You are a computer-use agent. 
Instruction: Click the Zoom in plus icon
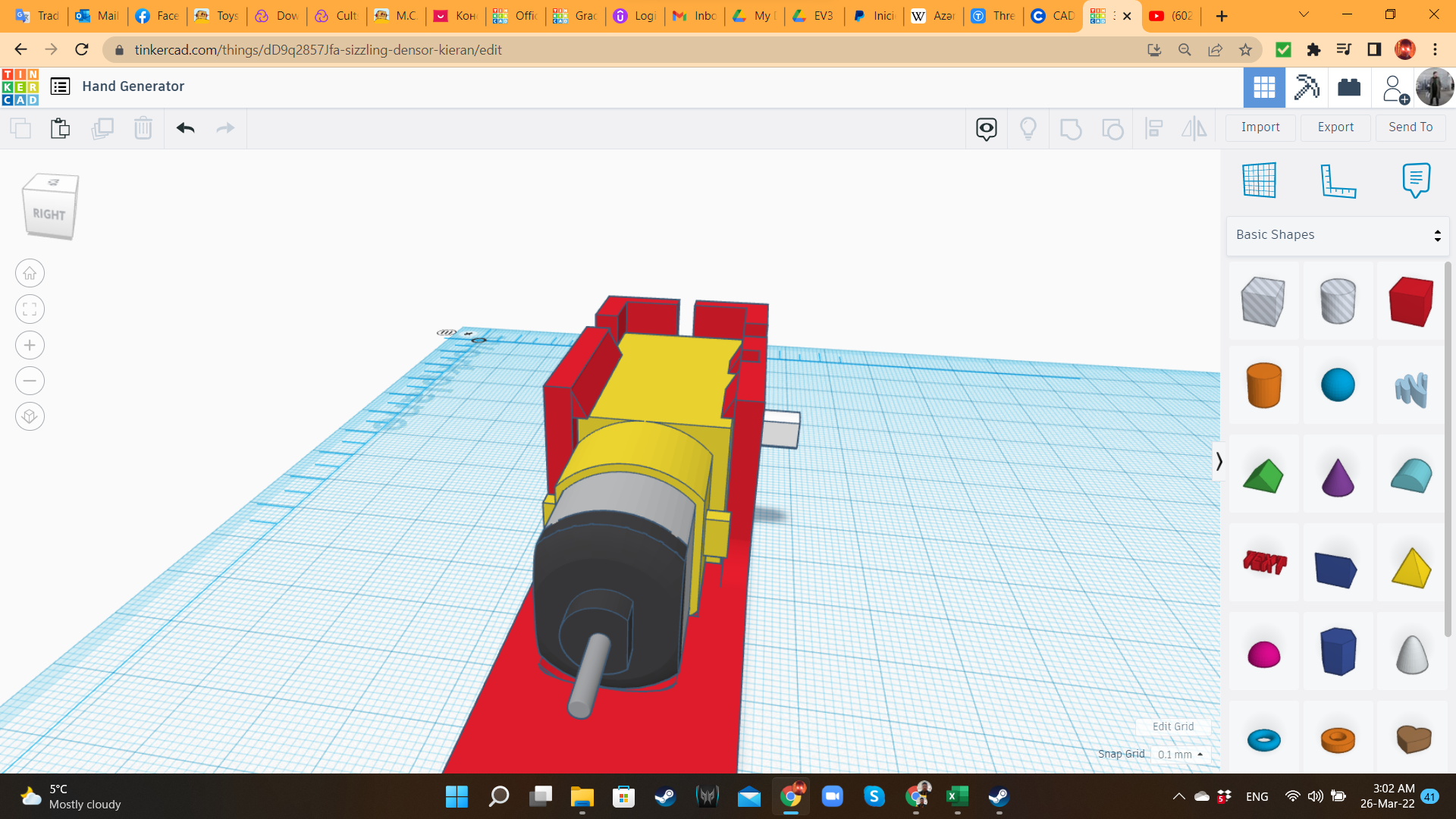click(30, 345)
